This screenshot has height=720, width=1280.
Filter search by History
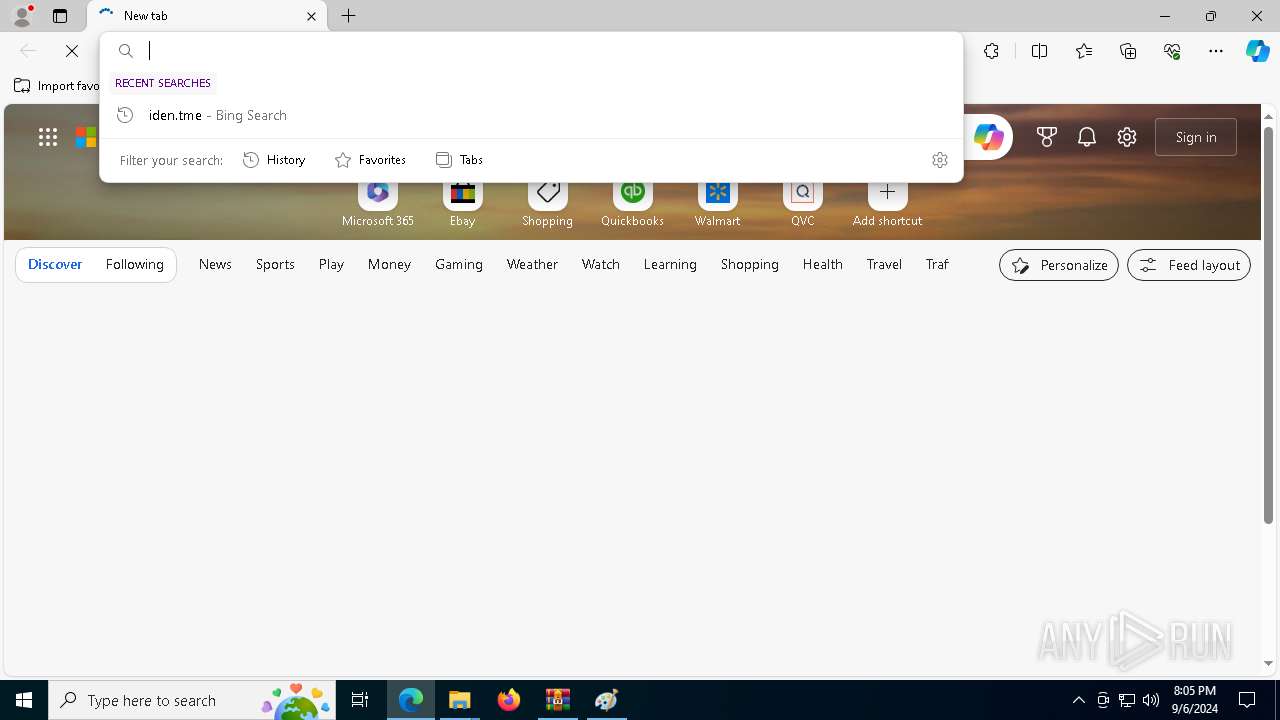274,160
